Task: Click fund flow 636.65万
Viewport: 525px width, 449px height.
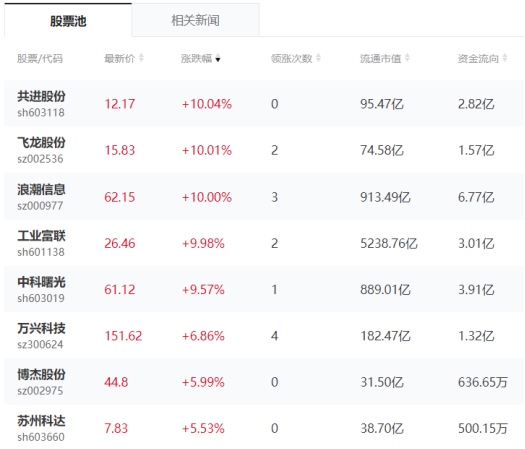Action: point(483,382)
